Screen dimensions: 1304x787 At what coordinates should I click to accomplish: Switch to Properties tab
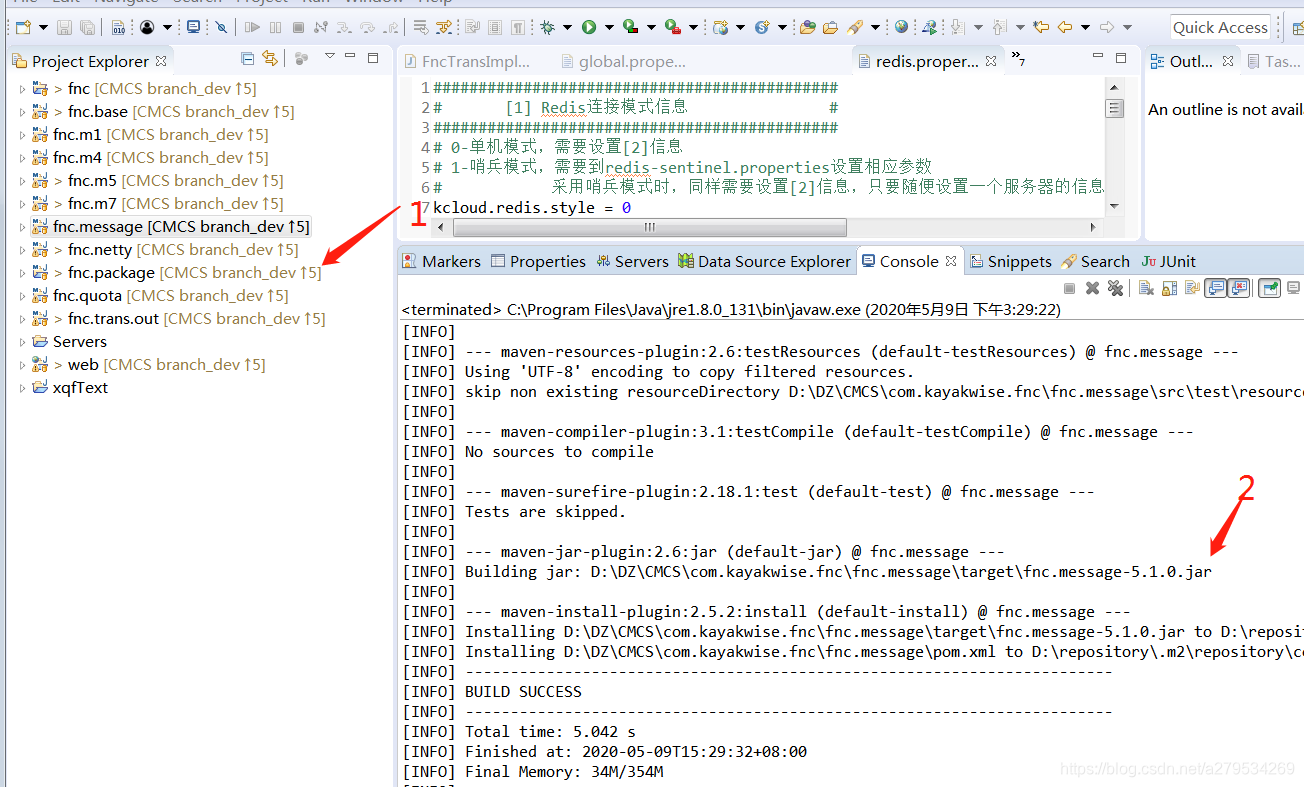(x=538, y=261)
